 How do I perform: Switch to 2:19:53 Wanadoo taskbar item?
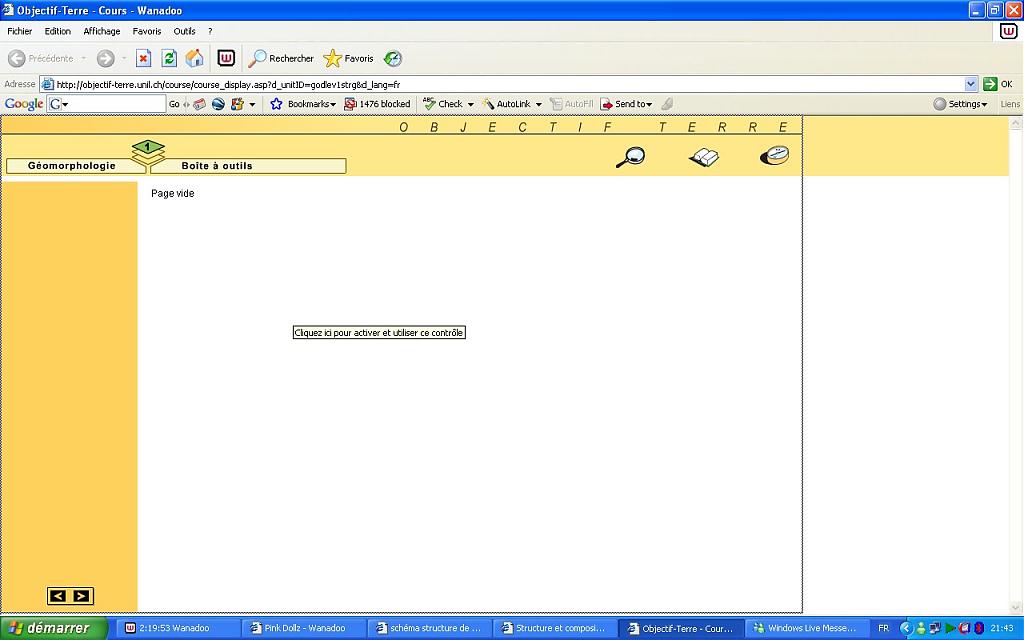coord(180,628)
